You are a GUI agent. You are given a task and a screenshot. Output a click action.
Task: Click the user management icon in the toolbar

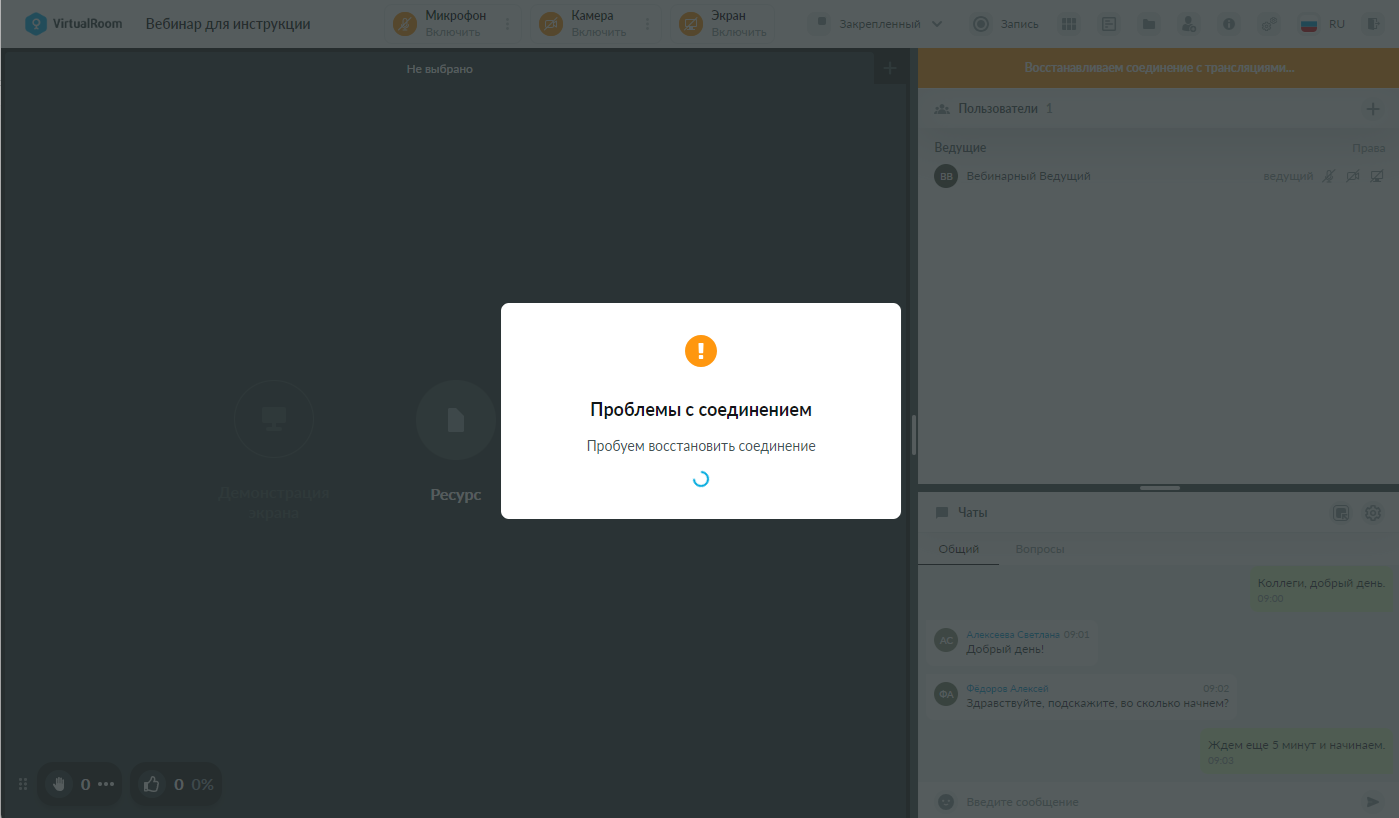coord(1188,24)
